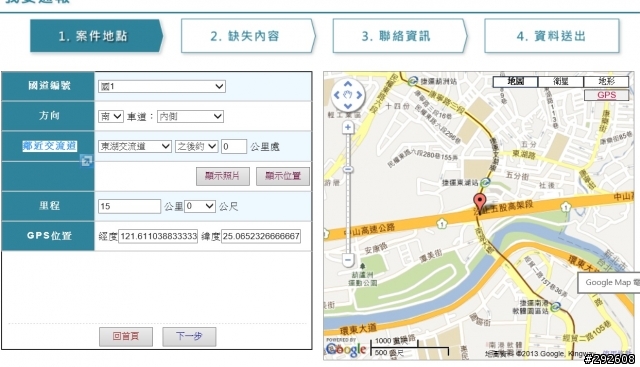640x367 pixels.
Task: Switch map to 衛星 view
Action: click(561, 82)
